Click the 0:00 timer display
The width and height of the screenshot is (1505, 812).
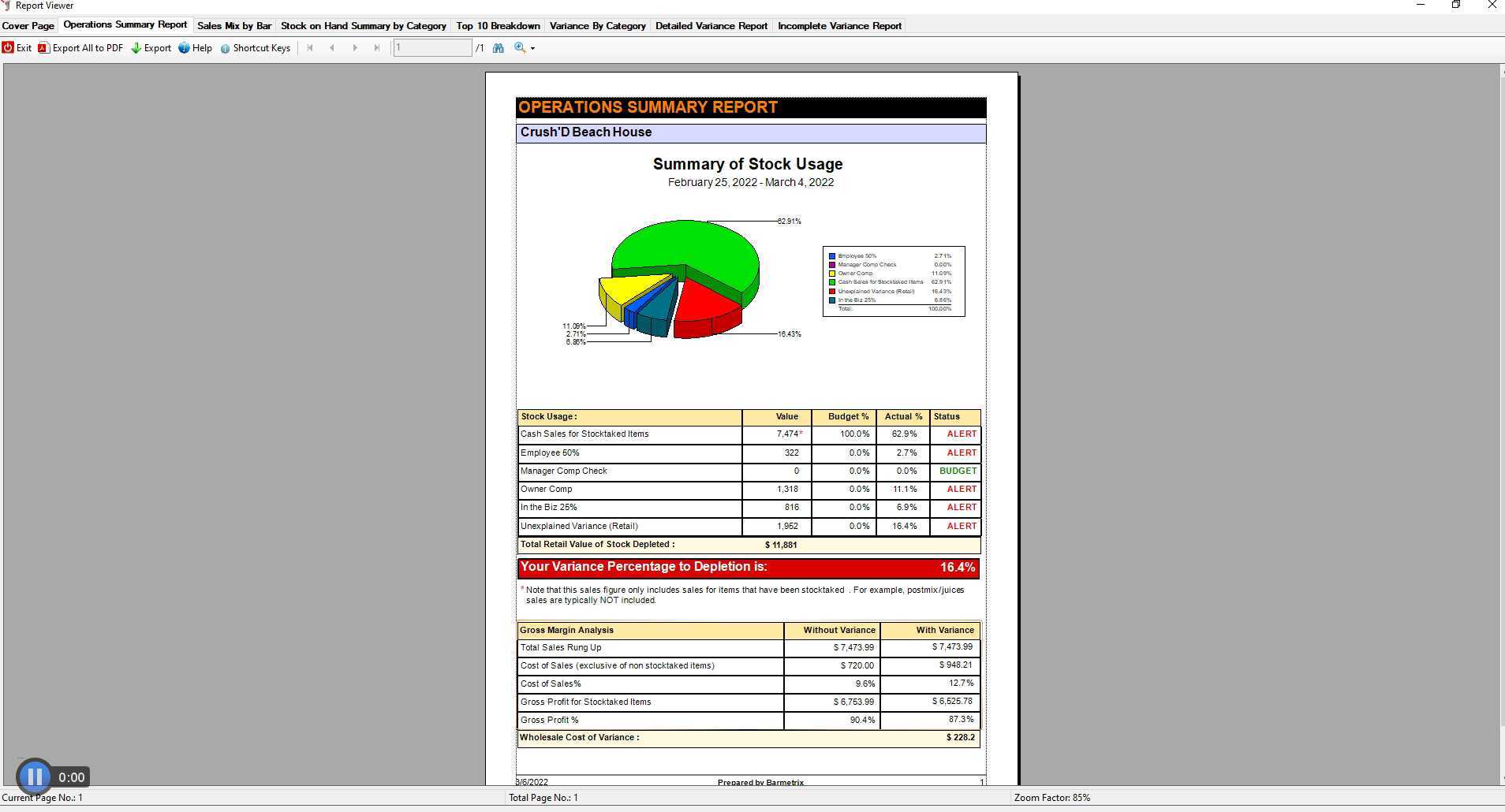pyautogui.click(x=71, y=777)
